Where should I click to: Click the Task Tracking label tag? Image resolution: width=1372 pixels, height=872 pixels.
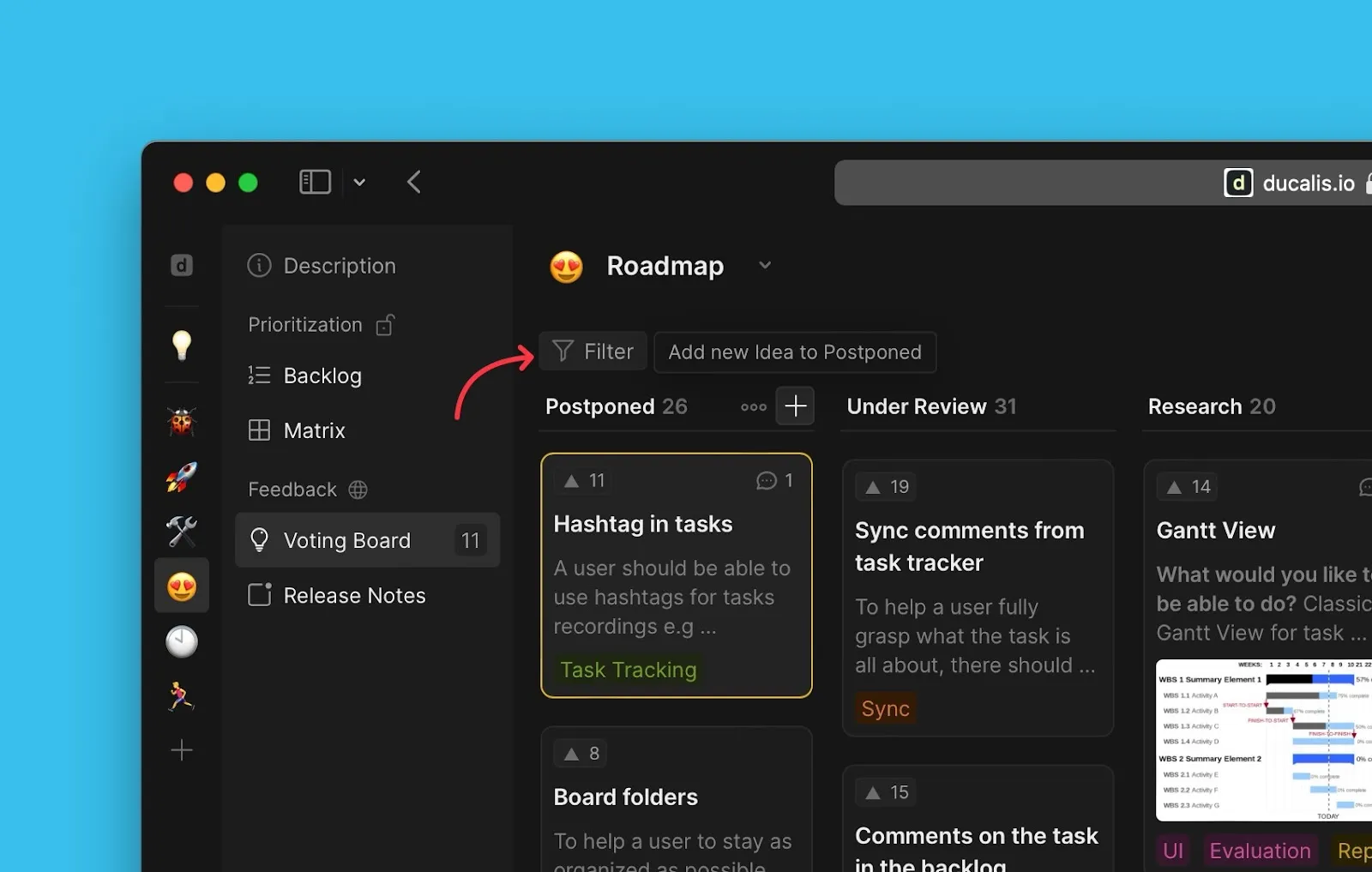pos(628,670)
